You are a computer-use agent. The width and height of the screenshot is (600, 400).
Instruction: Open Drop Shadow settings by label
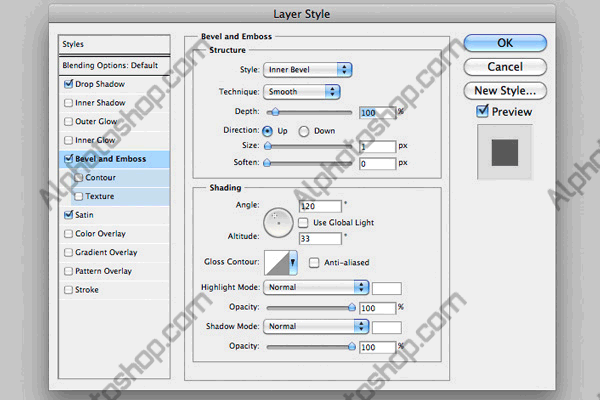pos(100,84)
